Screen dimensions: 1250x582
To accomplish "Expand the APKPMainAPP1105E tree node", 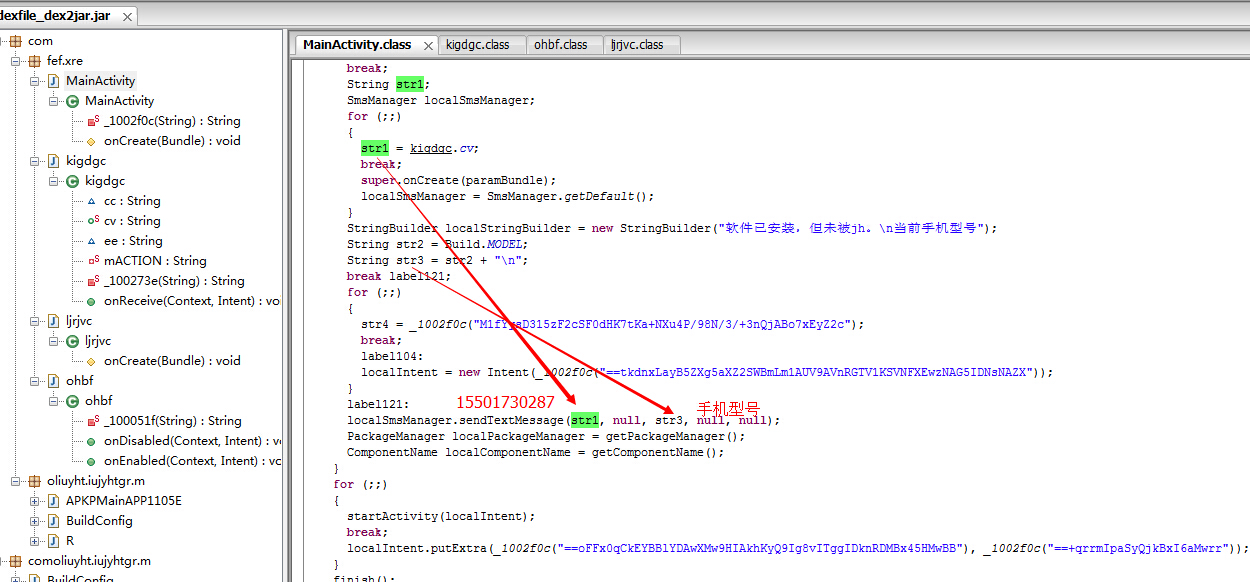I will pyautogui.click(x=35, y=501).
